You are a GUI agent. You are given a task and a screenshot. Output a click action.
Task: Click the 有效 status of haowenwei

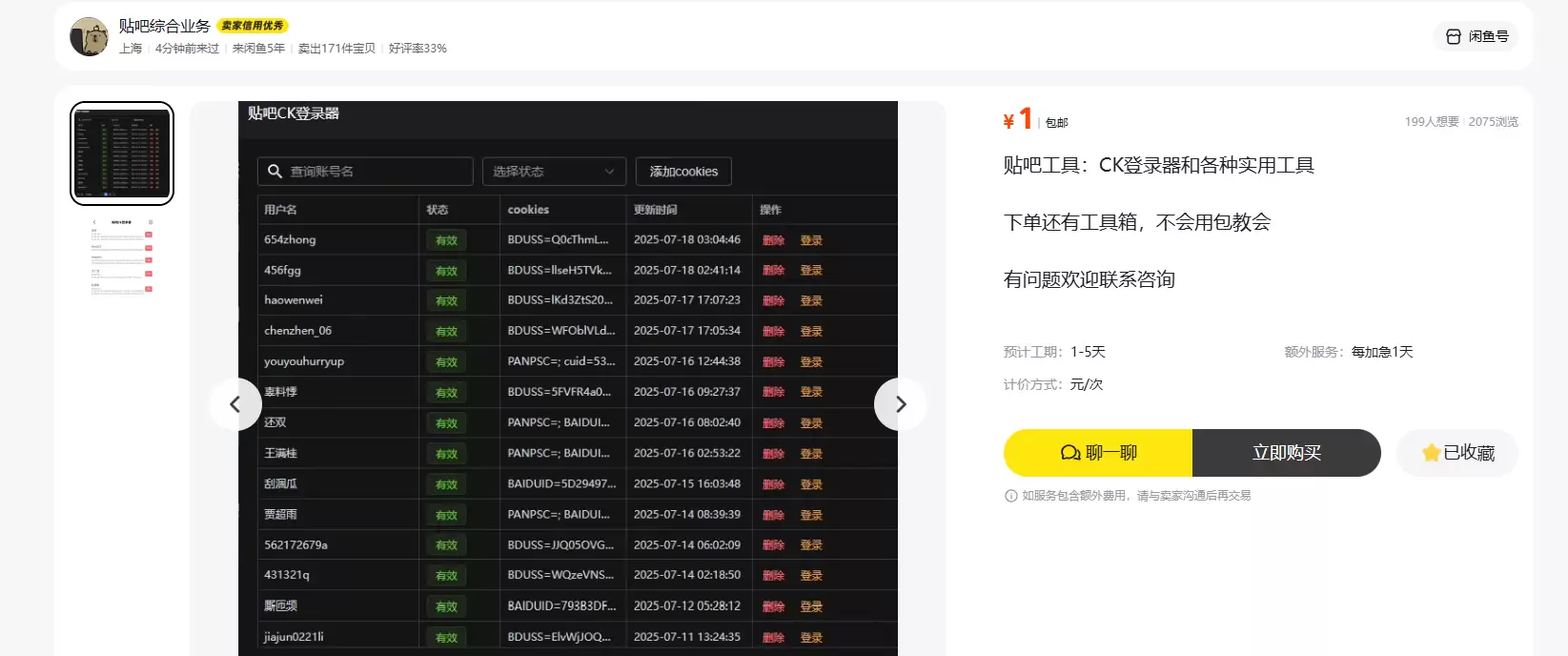coord(446,301)
